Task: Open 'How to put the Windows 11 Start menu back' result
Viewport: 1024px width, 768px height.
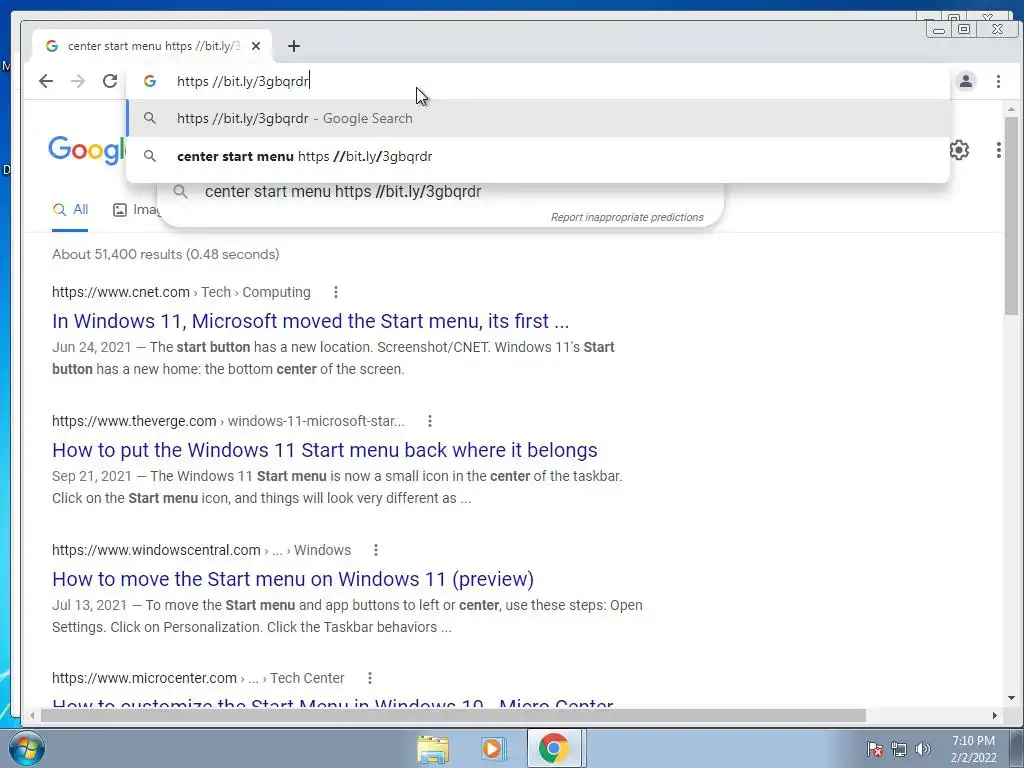Action: [x=325, y=450]
